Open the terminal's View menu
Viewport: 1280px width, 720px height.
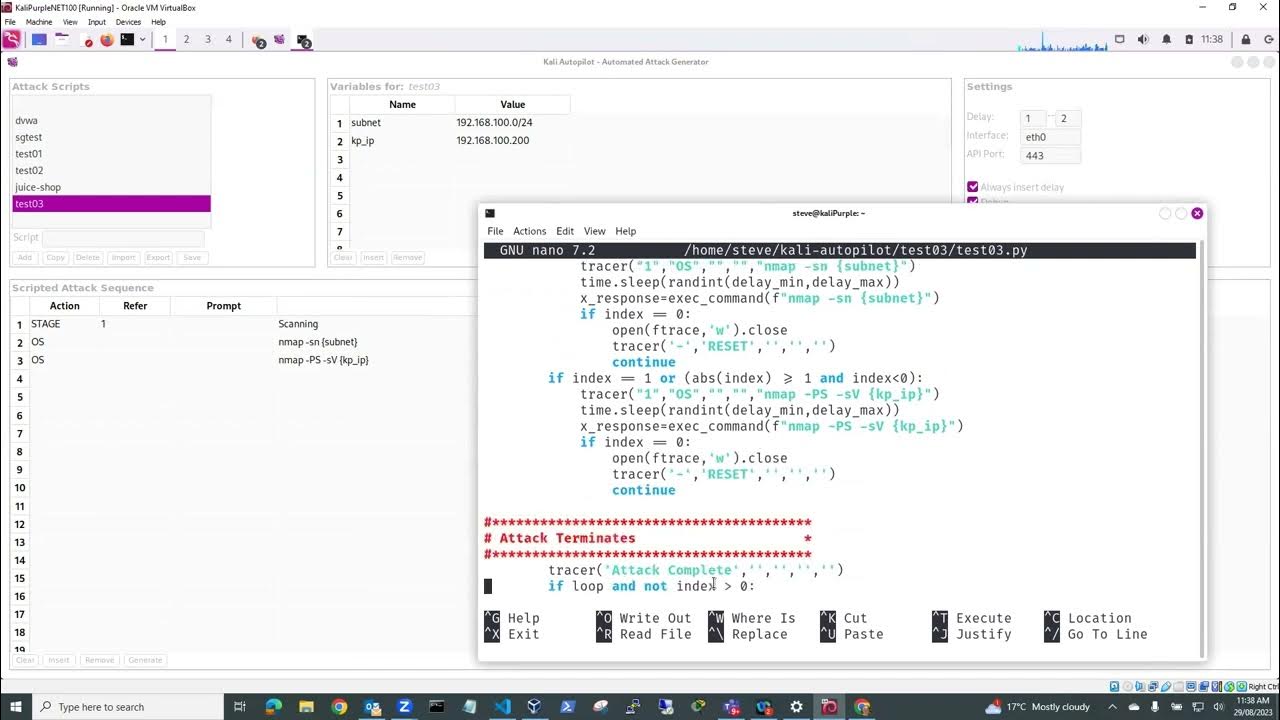click(x=595, y=231)
